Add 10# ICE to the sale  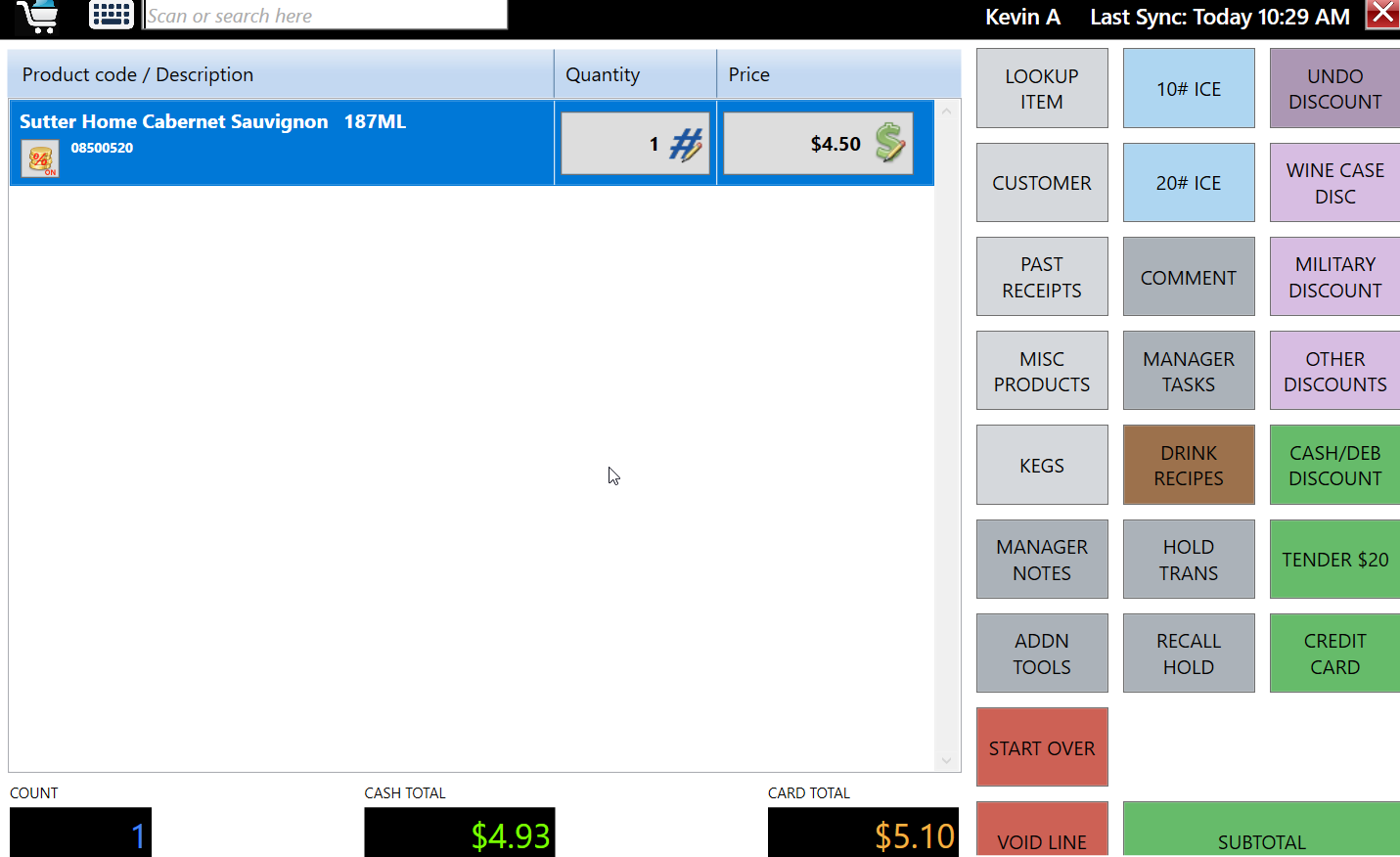tap(1189, 88)
